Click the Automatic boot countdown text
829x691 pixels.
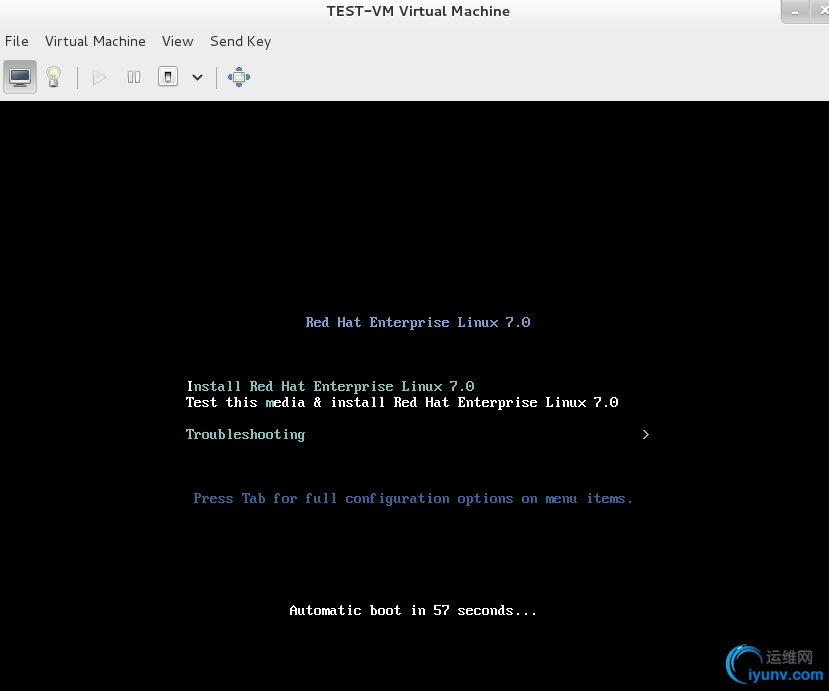pyautogui.click(x=413, y=611)
